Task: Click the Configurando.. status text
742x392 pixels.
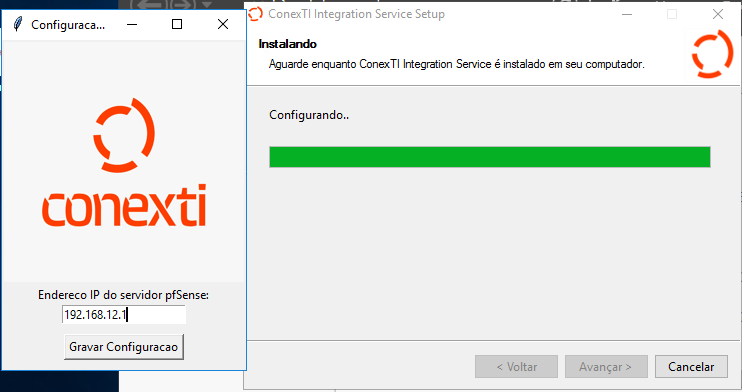Action: coord(309,115)
